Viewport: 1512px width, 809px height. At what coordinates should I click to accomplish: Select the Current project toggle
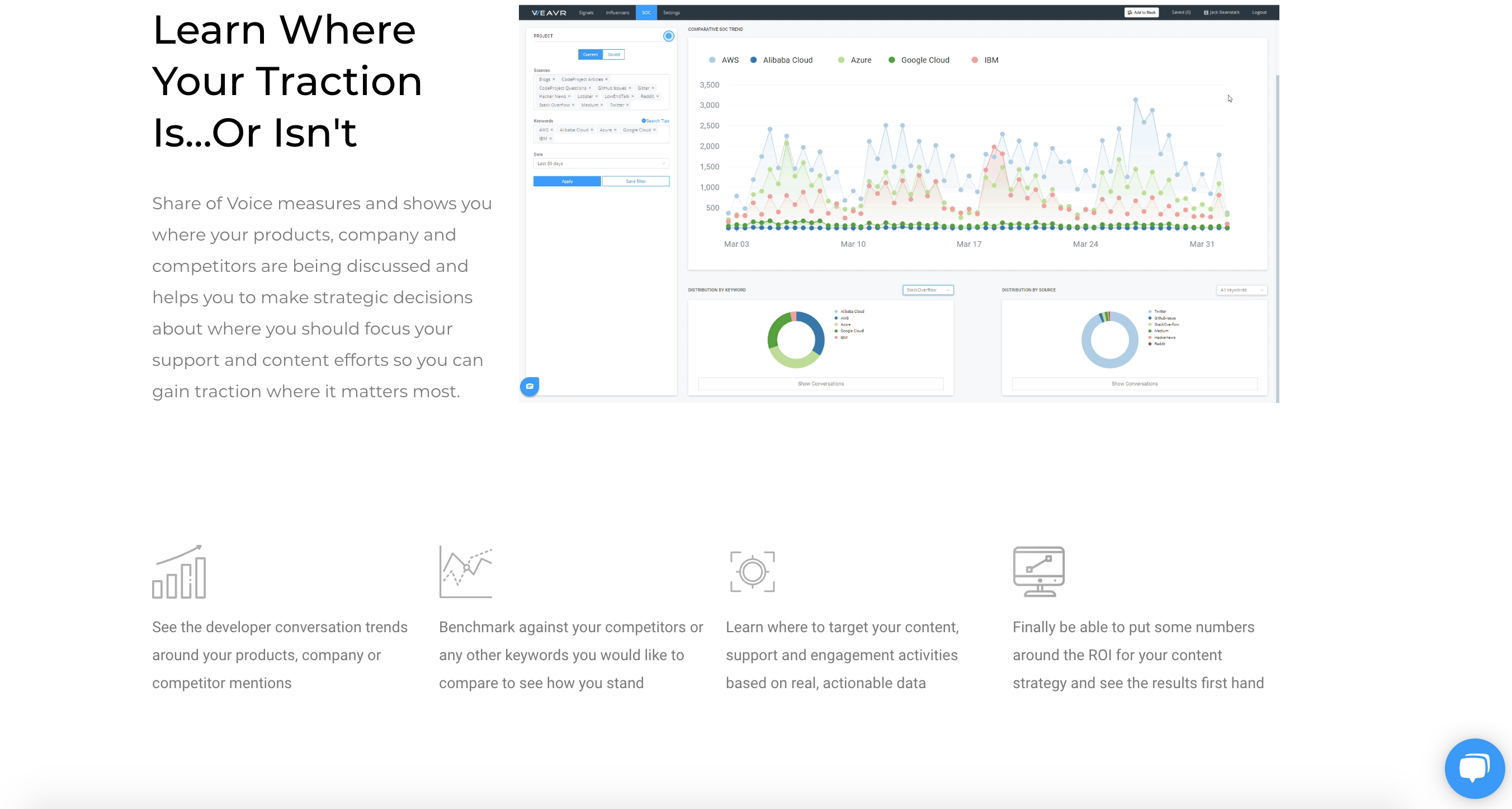(x=590, y=55)
